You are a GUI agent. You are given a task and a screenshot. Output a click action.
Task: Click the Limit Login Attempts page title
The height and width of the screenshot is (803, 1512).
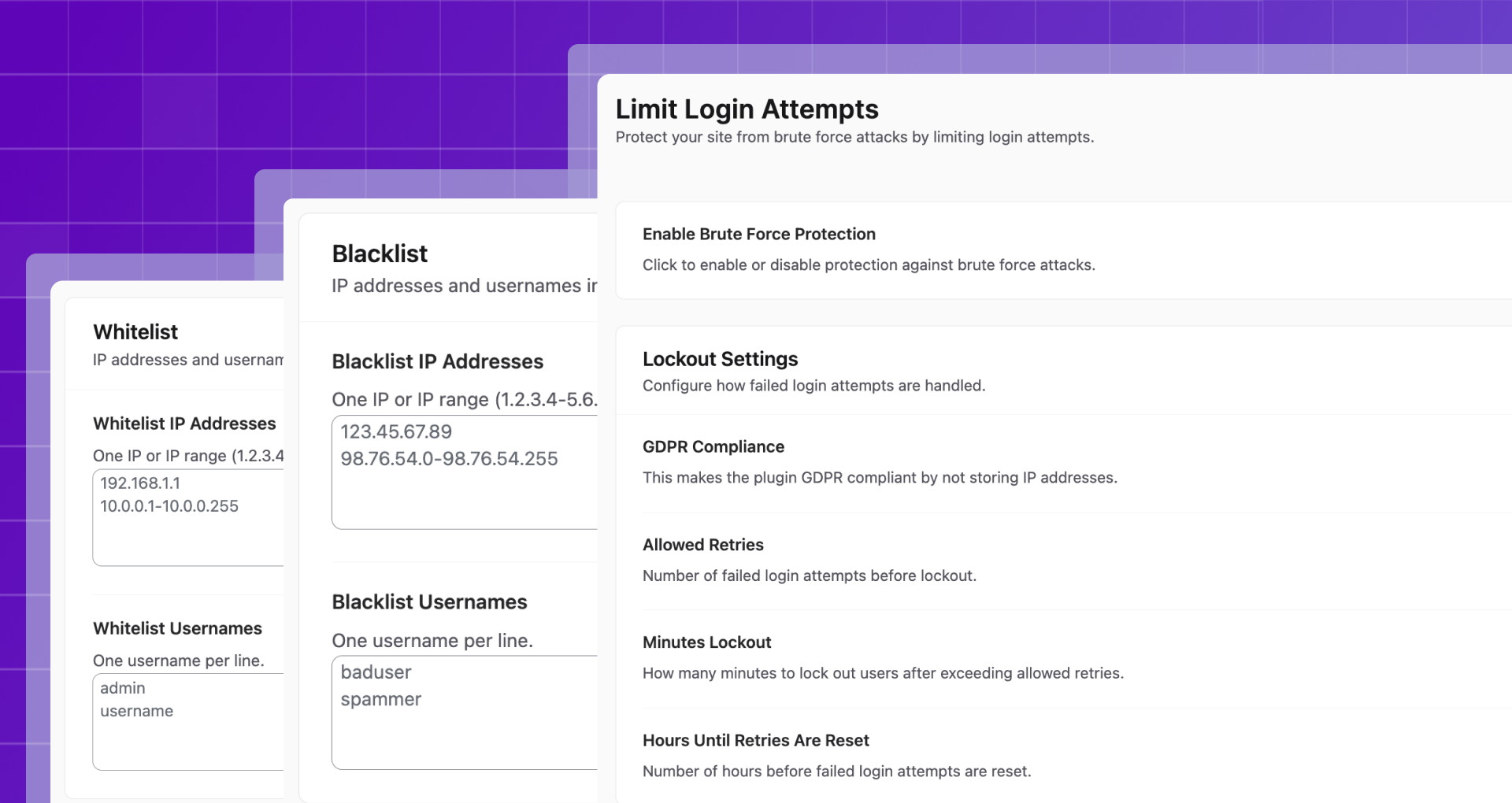(x=747, y=109)
